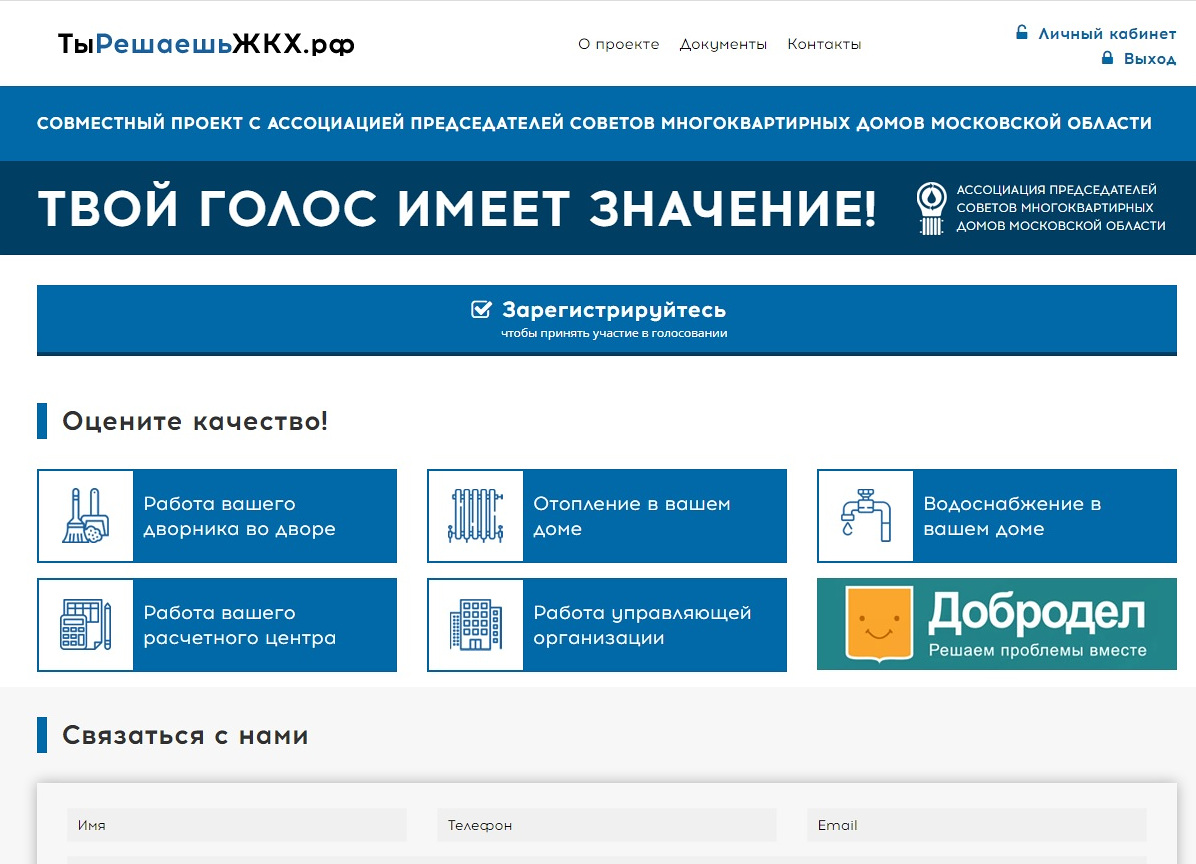This screenshot has width=1196, height=864.
Task: Click the heating radiator icon
Action: [x=476, y=516]
